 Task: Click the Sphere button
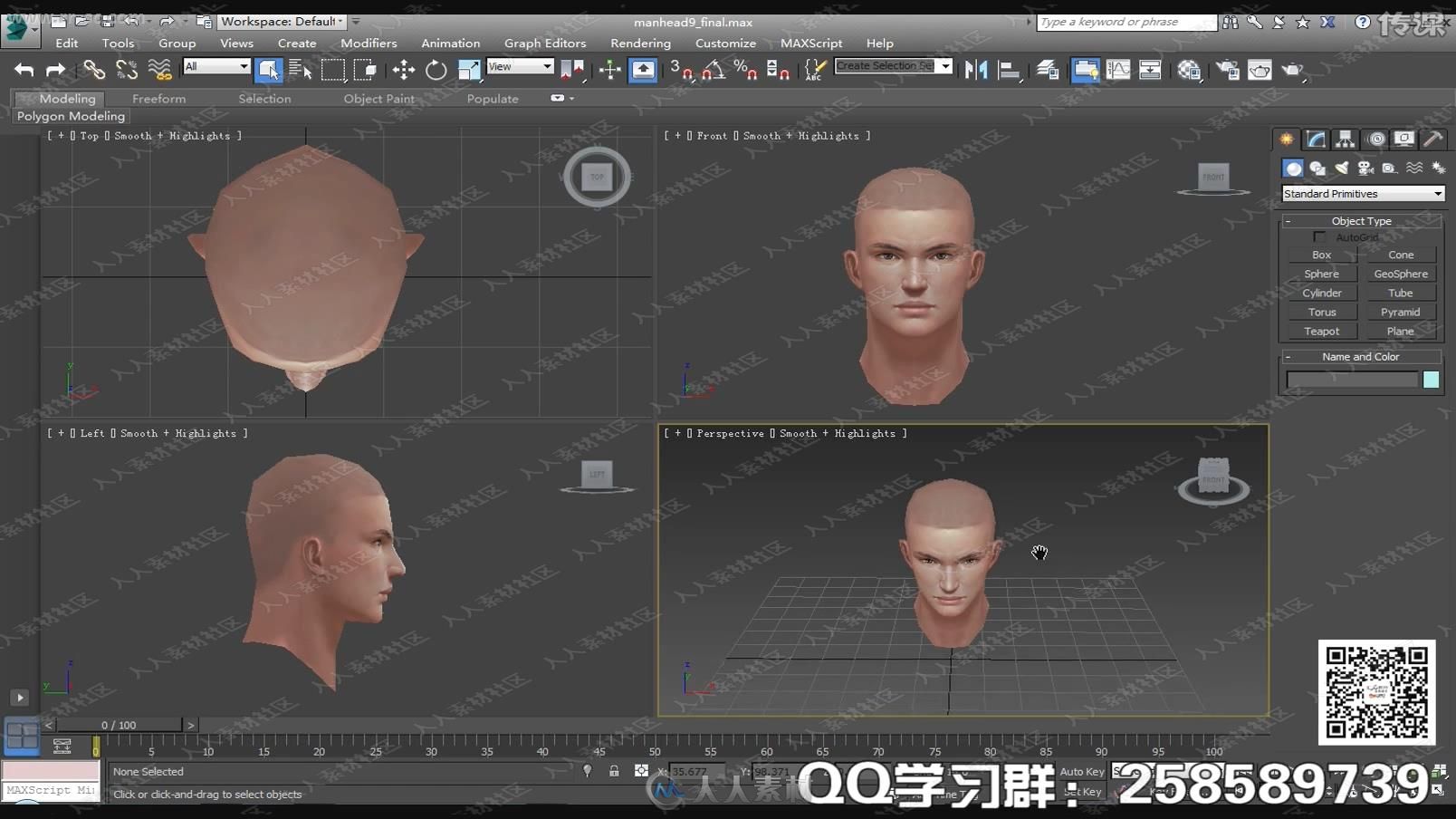[1322, 274]
